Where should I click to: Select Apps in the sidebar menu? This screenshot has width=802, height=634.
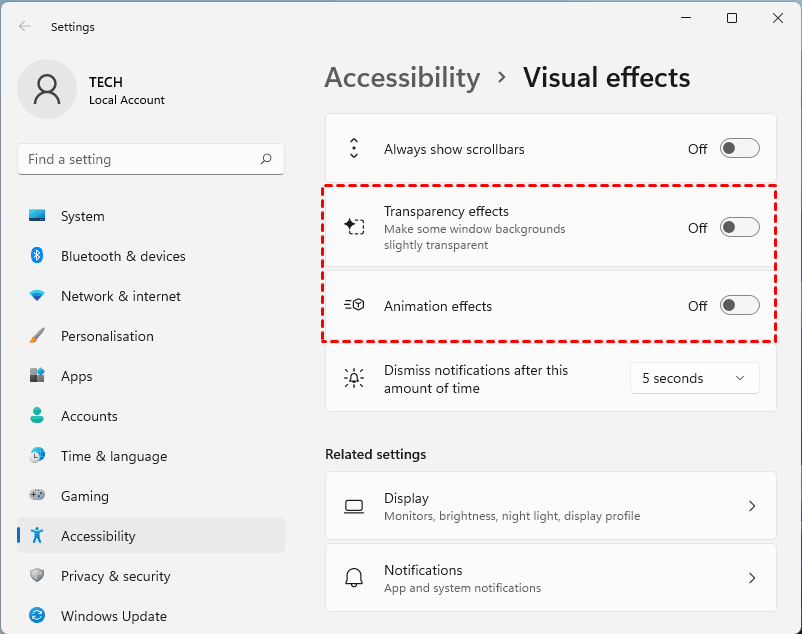pos(77,376)
